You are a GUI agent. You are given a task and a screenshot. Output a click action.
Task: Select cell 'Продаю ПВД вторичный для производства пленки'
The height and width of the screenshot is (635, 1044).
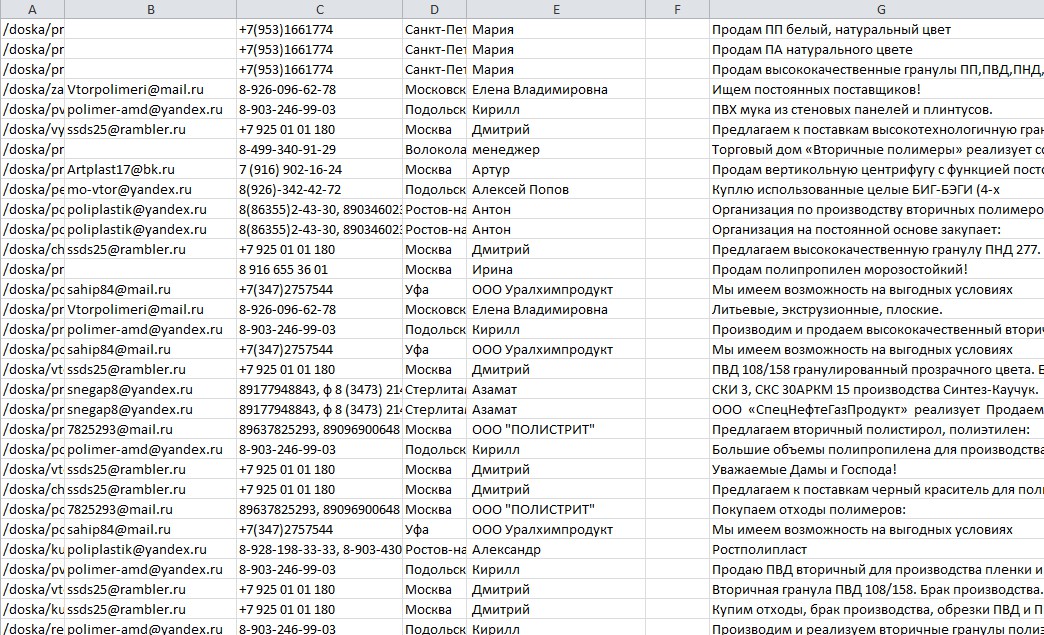point(877,569)
